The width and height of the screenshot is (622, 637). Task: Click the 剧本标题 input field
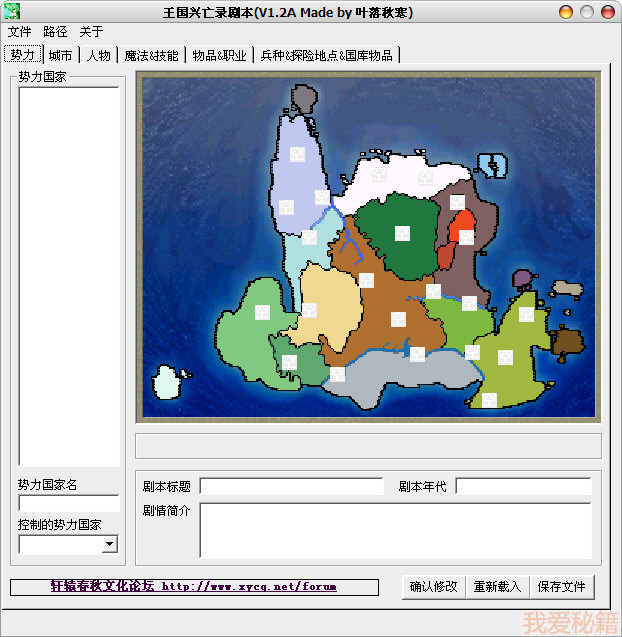click(291, 487)
